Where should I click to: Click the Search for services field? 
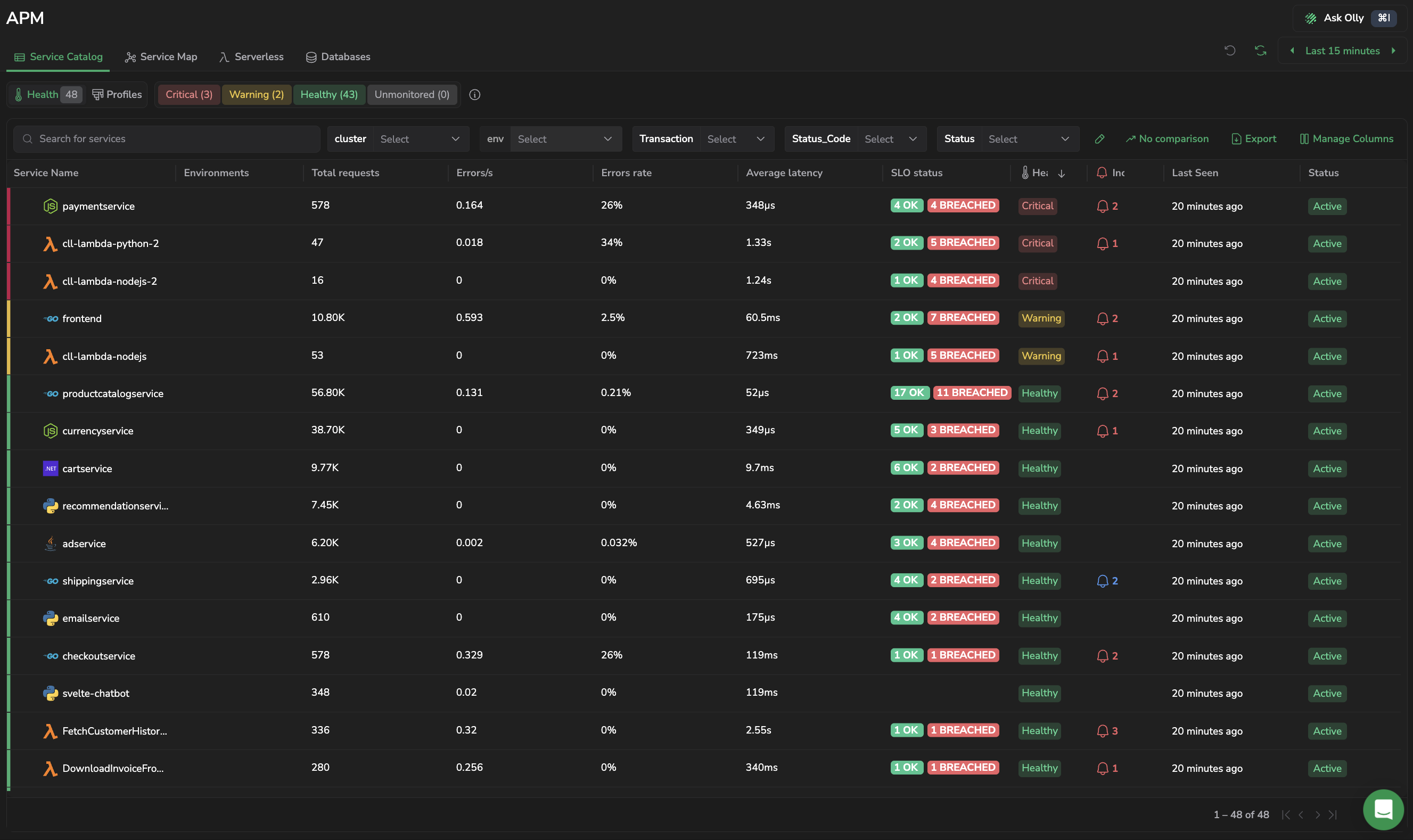(167, 139)
